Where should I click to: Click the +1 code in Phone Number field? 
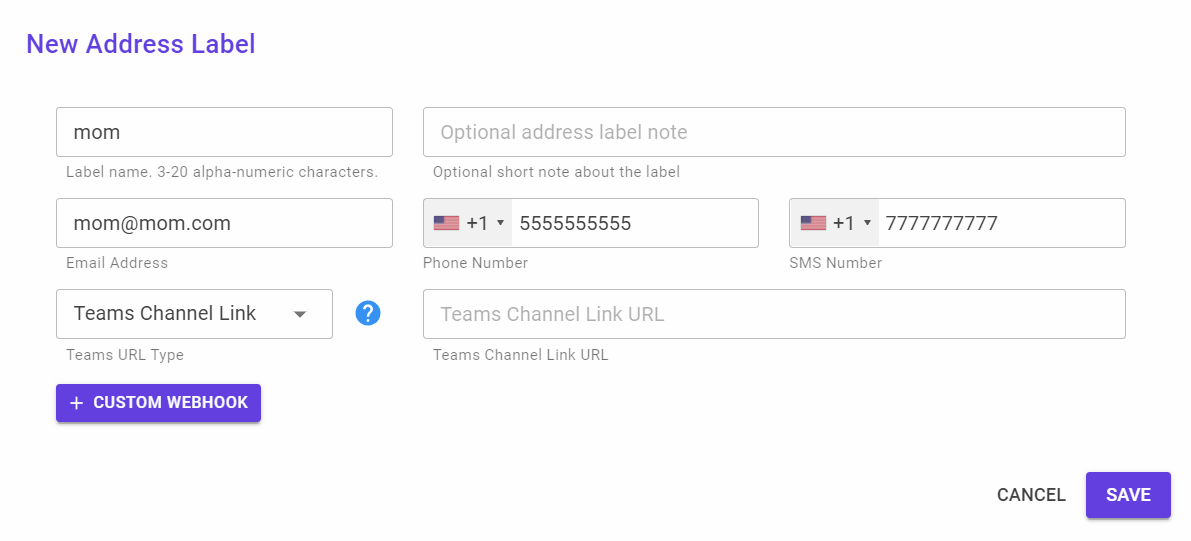(477, 223)
